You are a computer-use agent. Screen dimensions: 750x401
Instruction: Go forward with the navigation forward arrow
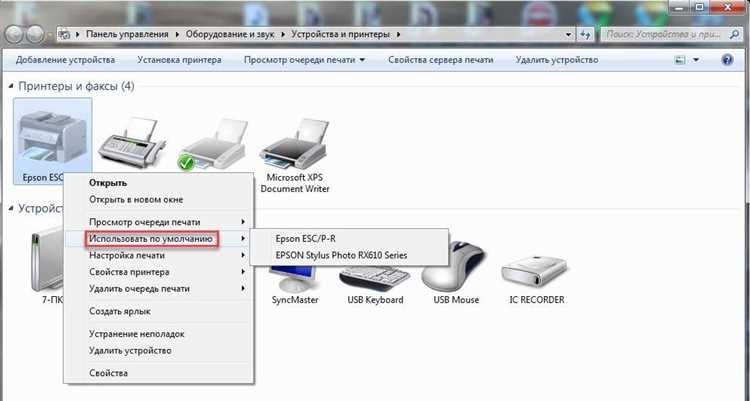pyautogui.click(x=35, y=34)
